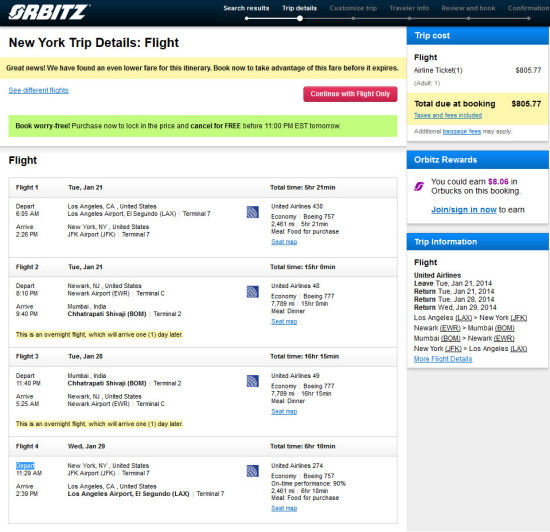The image size is (550, 532).
Task: Click the Wed, Jan 29 date
Action: pos(86,446)
